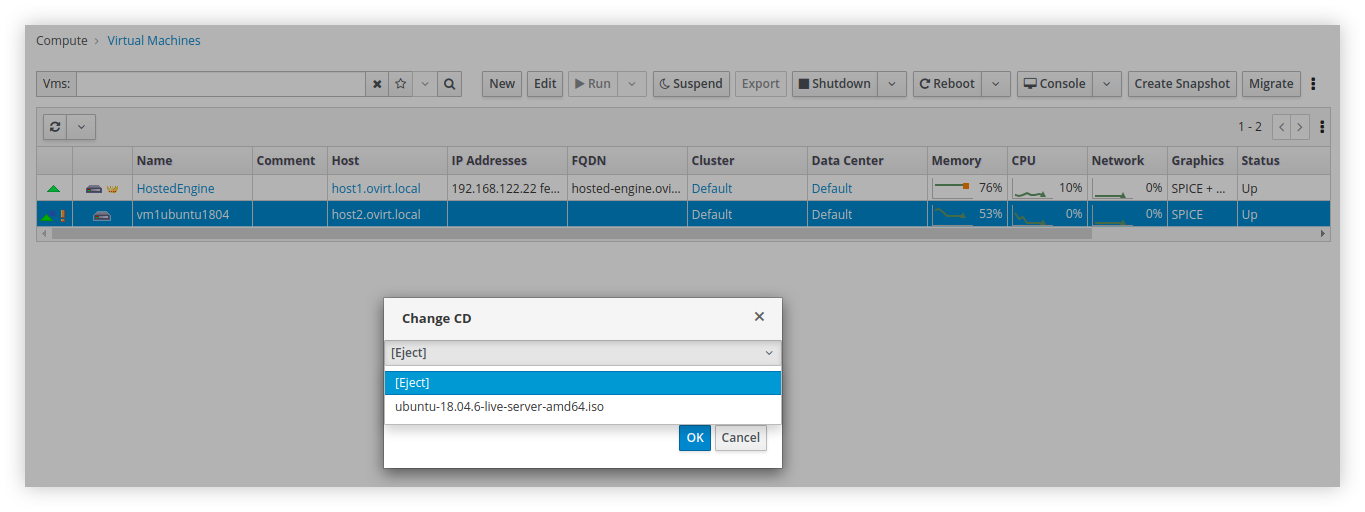Go to previous page arrow in pager
This screenshot has width=1365, height=512.
click(1281, 127)
